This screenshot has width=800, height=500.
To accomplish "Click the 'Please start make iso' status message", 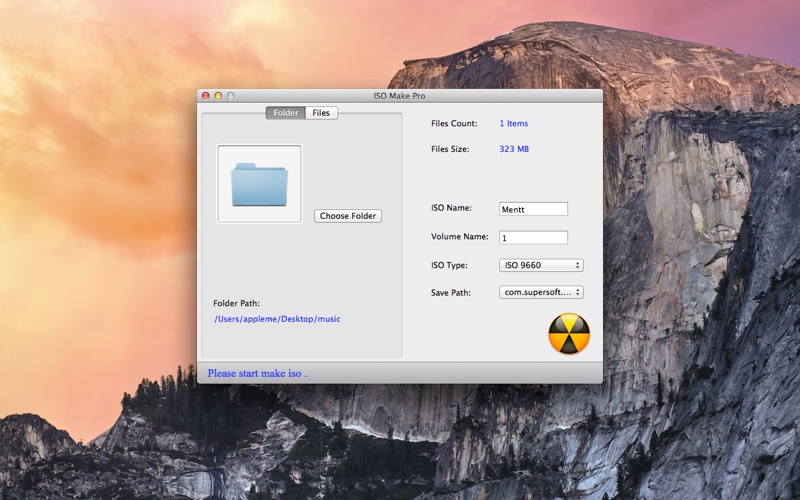I will 257,373.
